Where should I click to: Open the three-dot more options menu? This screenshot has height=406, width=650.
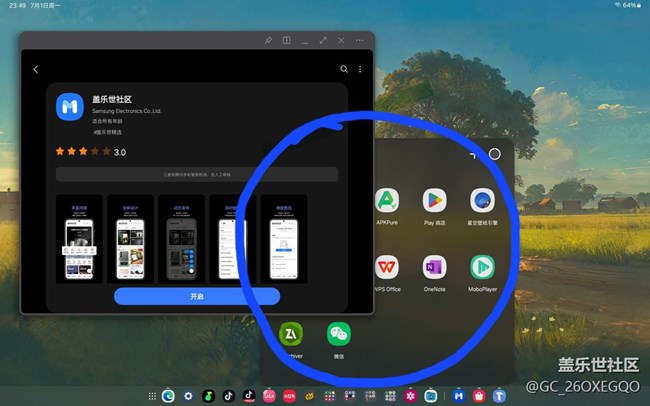(360, 69)
